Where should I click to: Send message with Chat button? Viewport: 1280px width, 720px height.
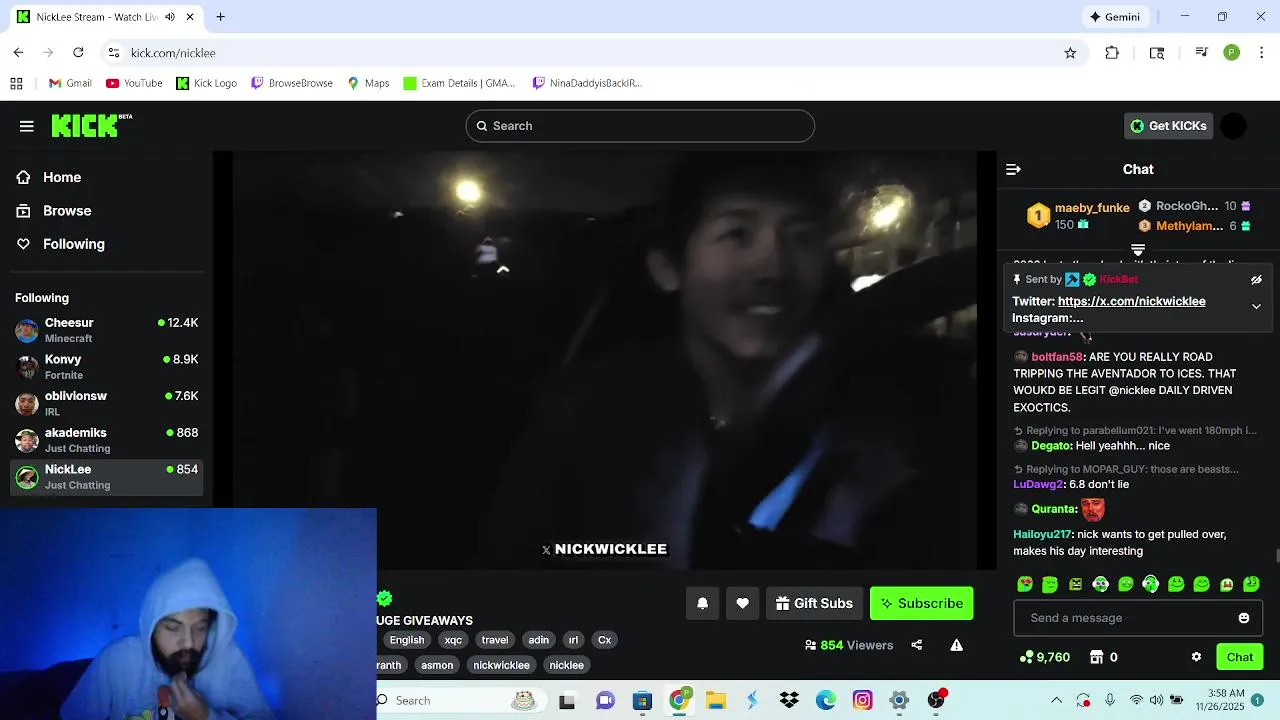pyautogui.click(x=1240, y=657)
